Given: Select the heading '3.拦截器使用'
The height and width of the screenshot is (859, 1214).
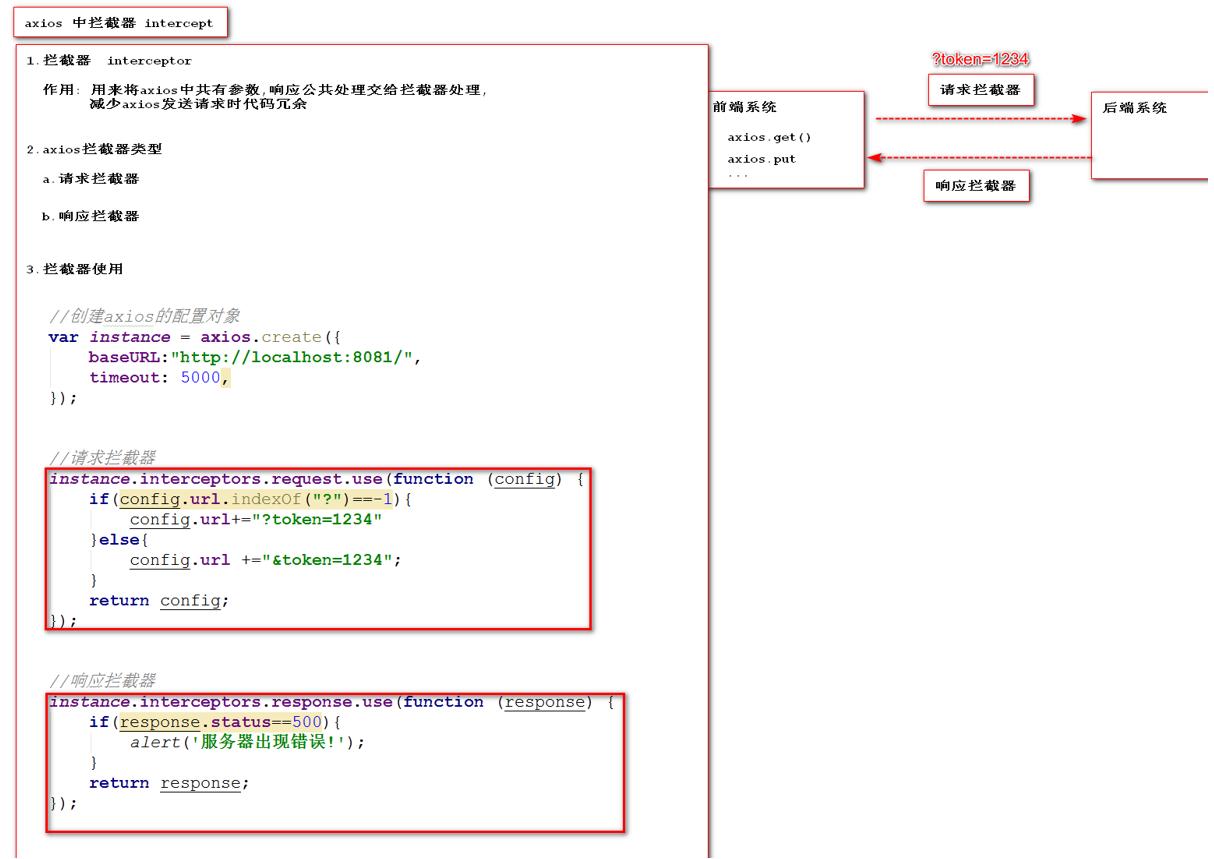Looking at the screenshot, I should click(75, 269).
